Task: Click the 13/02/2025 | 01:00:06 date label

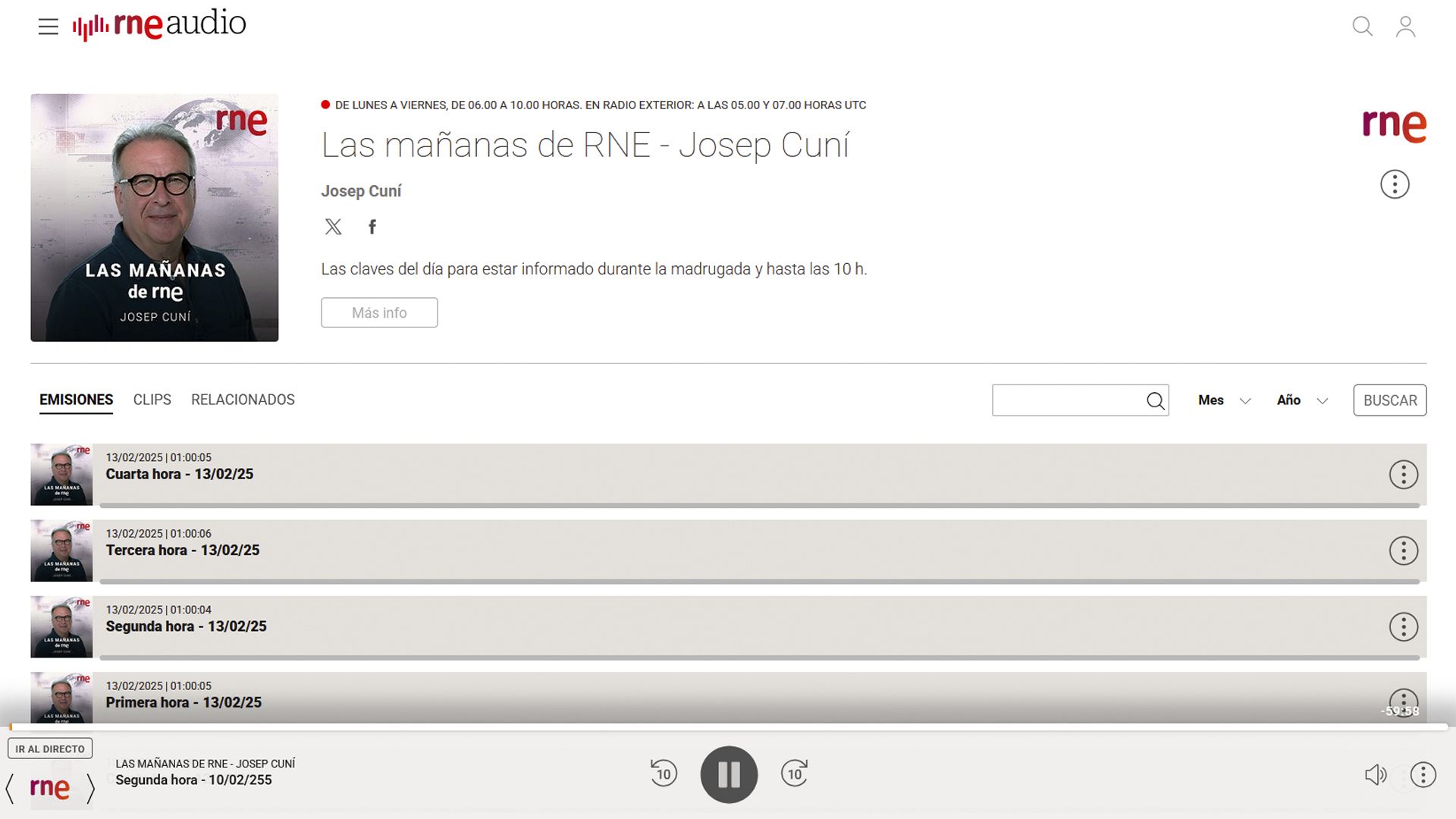Action: click(x=158, y=534)
